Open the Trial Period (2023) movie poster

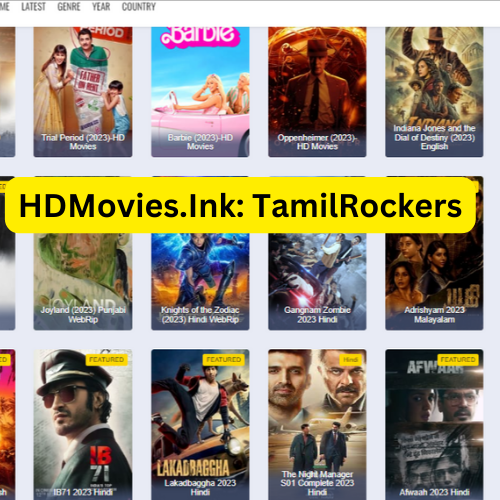(83, 92)
